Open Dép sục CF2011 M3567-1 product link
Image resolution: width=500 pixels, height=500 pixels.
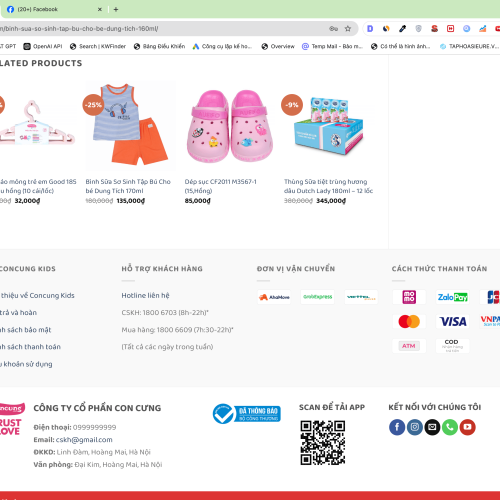[221, 186]
